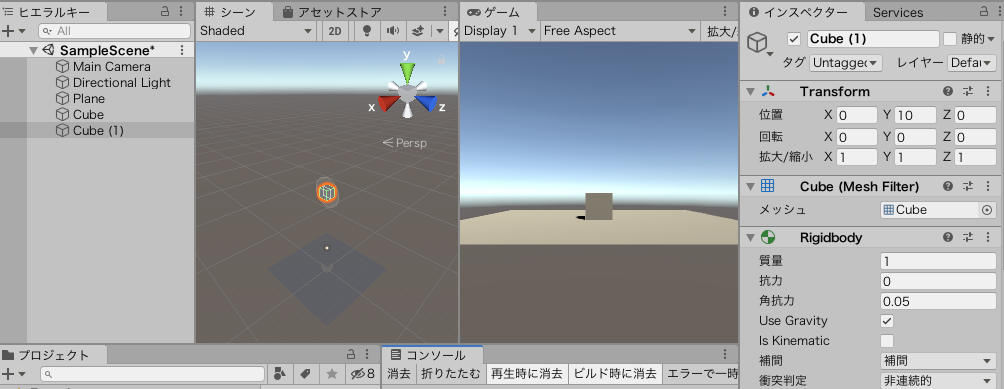1004x389 pixels.
Task: Click the green Y axis gizmo cone
Action: point(408,72)
